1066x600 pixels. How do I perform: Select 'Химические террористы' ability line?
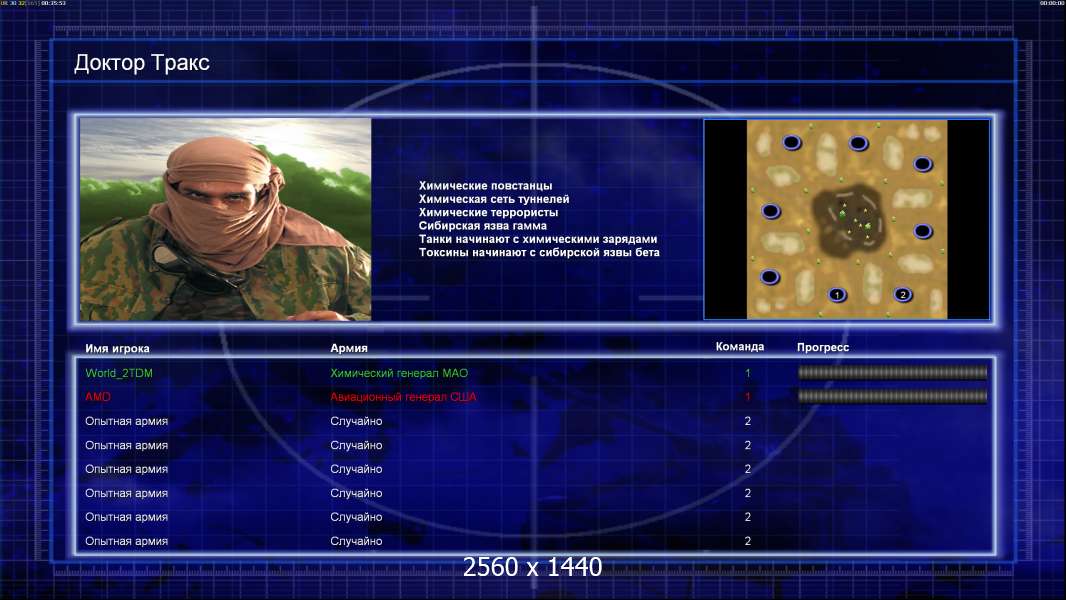pyautogui.click(x=488, y=213)
